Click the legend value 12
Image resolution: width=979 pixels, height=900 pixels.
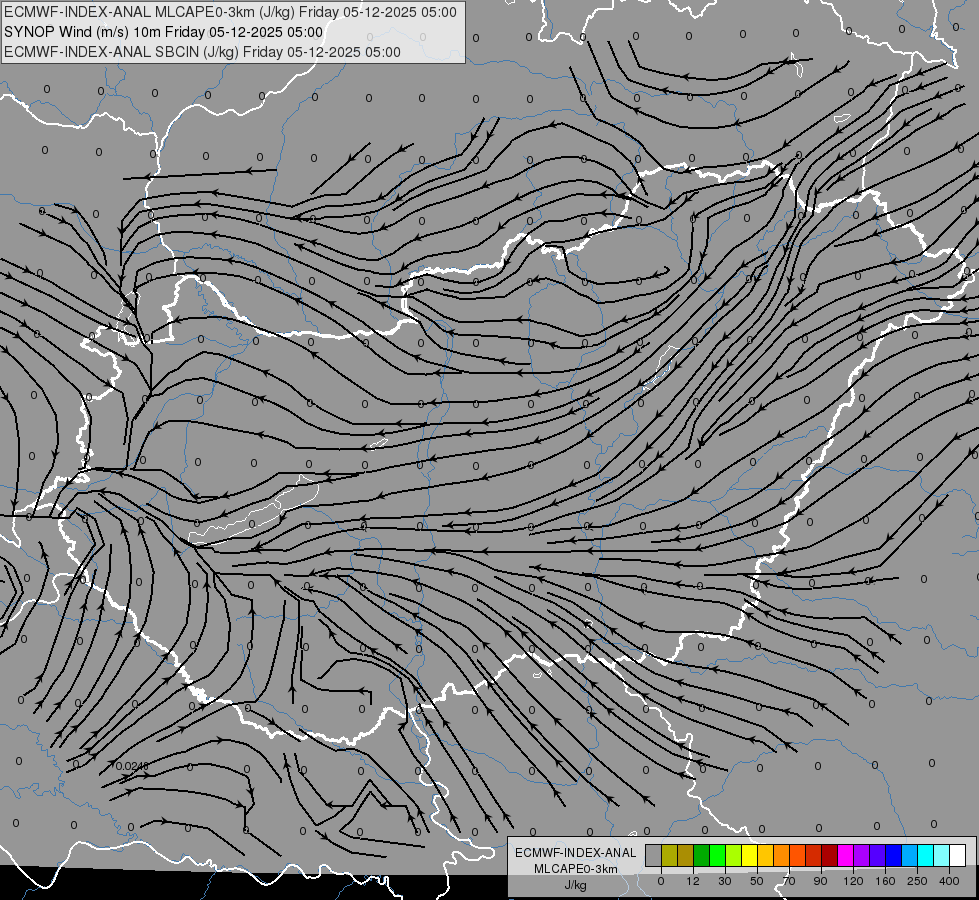click(693, 881)
